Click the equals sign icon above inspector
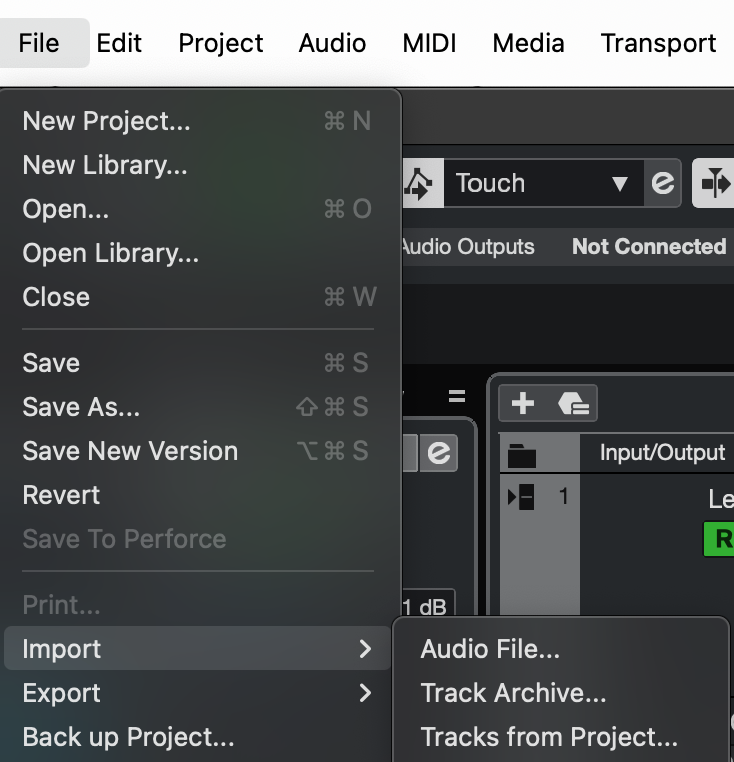This screenshot has width=734, height=762. tap(457, 396)
